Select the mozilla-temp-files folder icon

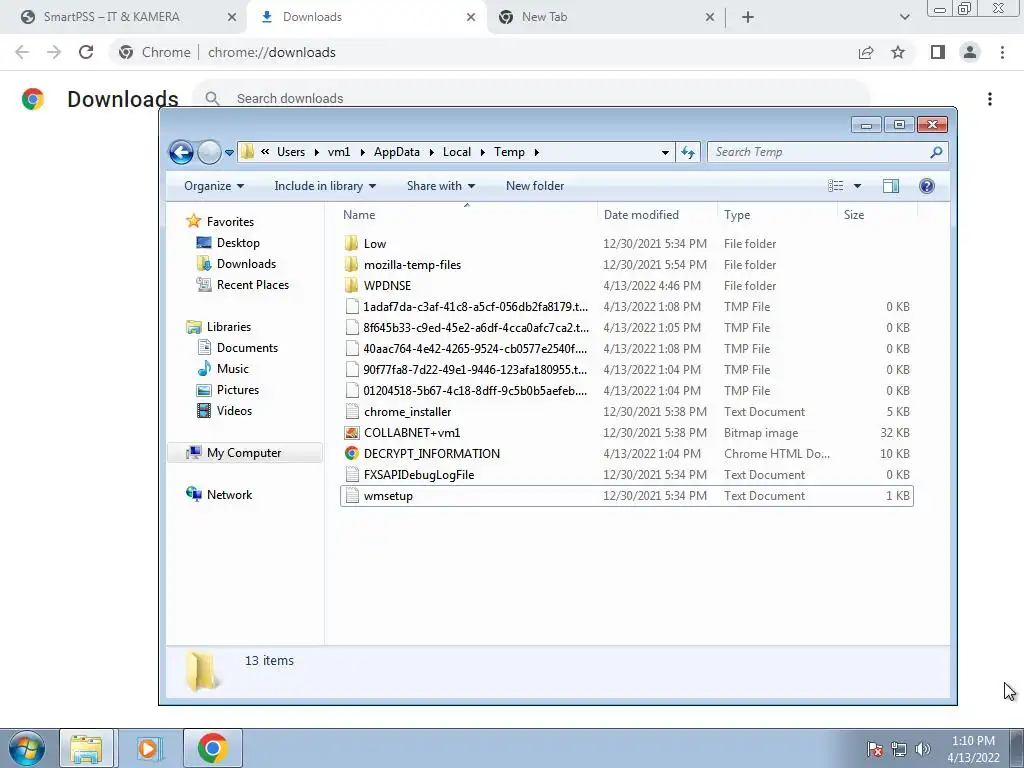(x=351, y=264)
